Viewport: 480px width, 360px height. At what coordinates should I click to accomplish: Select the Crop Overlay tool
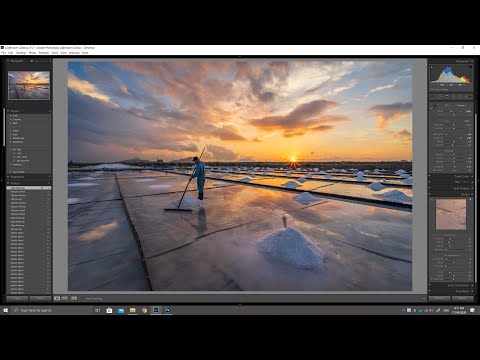(434, 96)
